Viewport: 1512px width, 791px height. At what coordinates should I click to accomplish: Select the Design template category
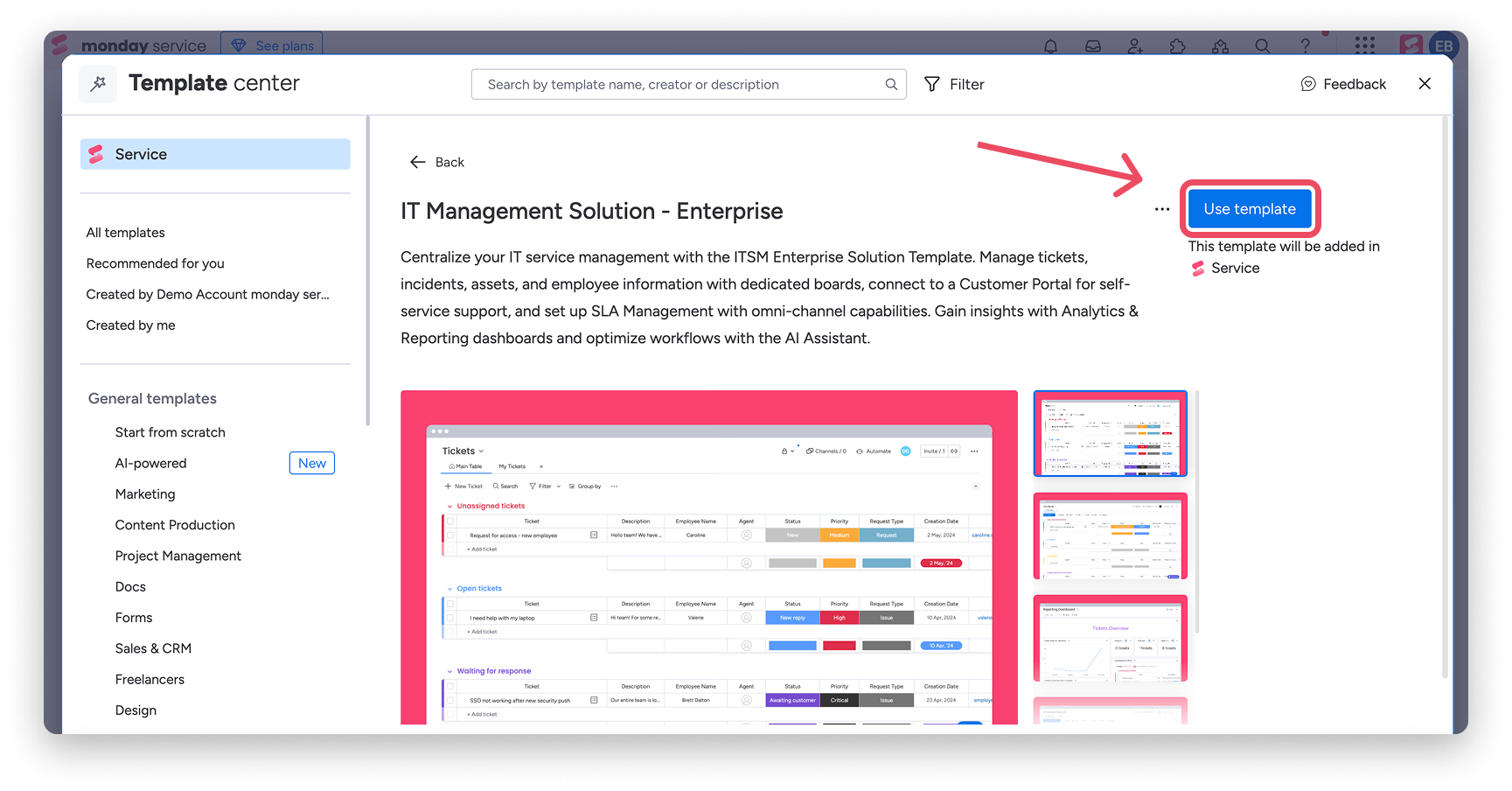tap(136, 710)
